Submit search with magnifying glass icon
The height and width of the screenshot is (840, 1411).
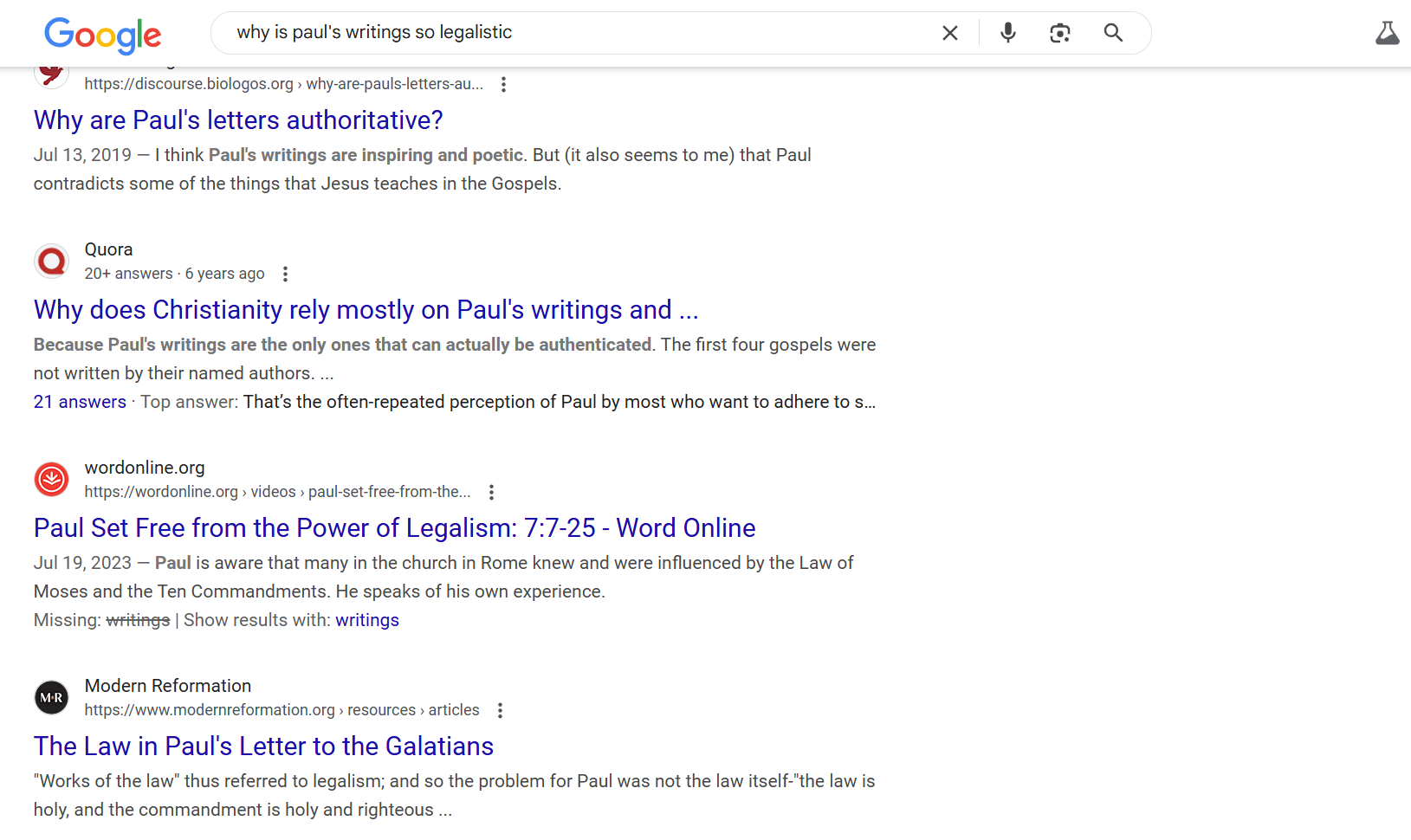point(1114,33)
